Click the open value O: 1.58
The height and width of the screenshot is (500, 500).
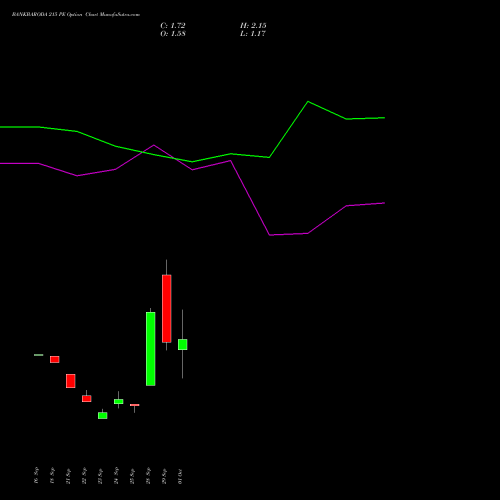(173, 34)
